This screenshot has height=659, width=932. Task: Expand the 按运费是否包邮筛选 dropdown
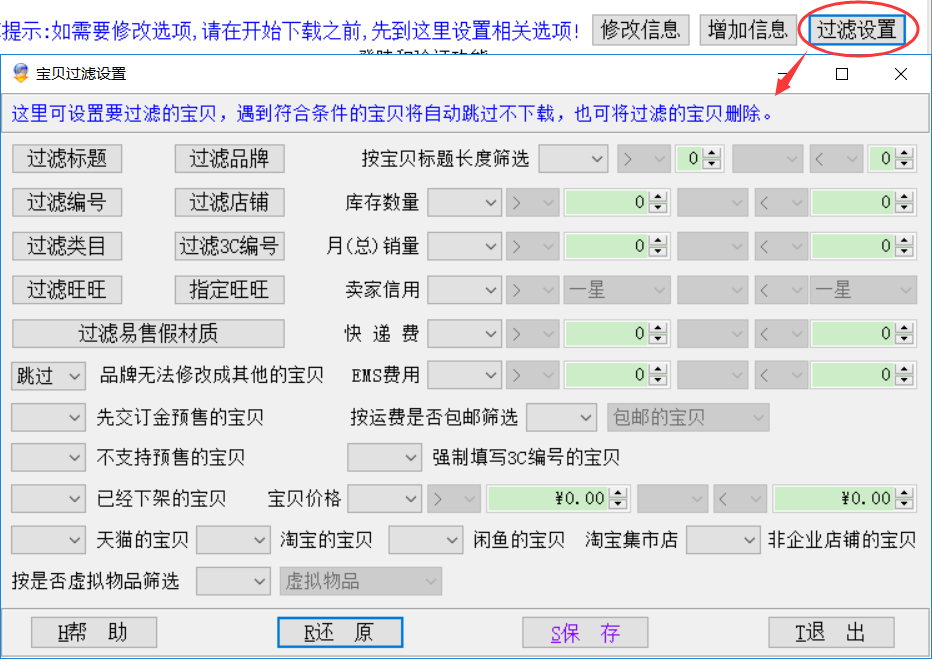(x=562, y=417)
